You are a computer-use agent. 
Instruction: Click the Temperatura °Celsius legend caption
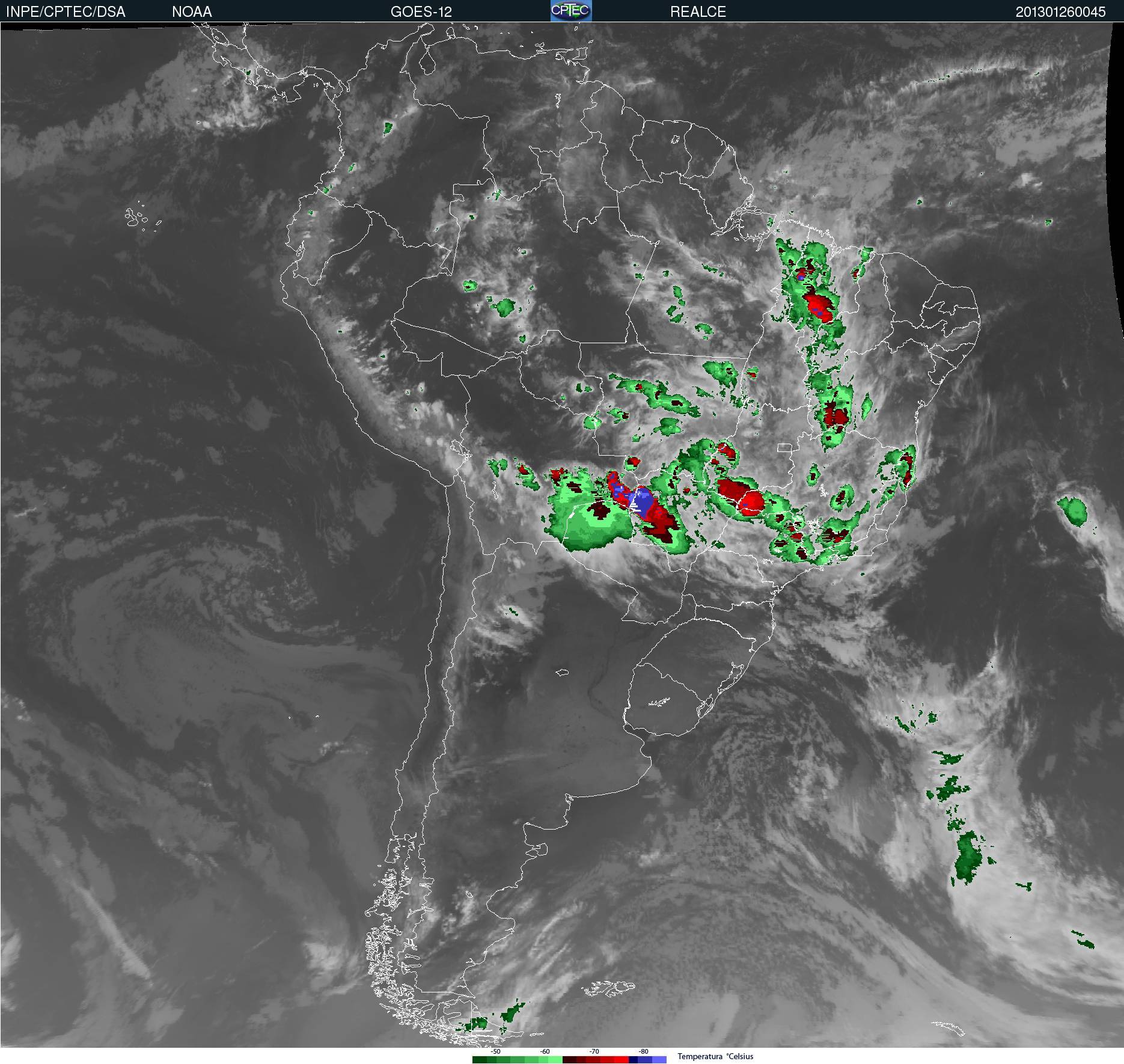(715, 1056)
